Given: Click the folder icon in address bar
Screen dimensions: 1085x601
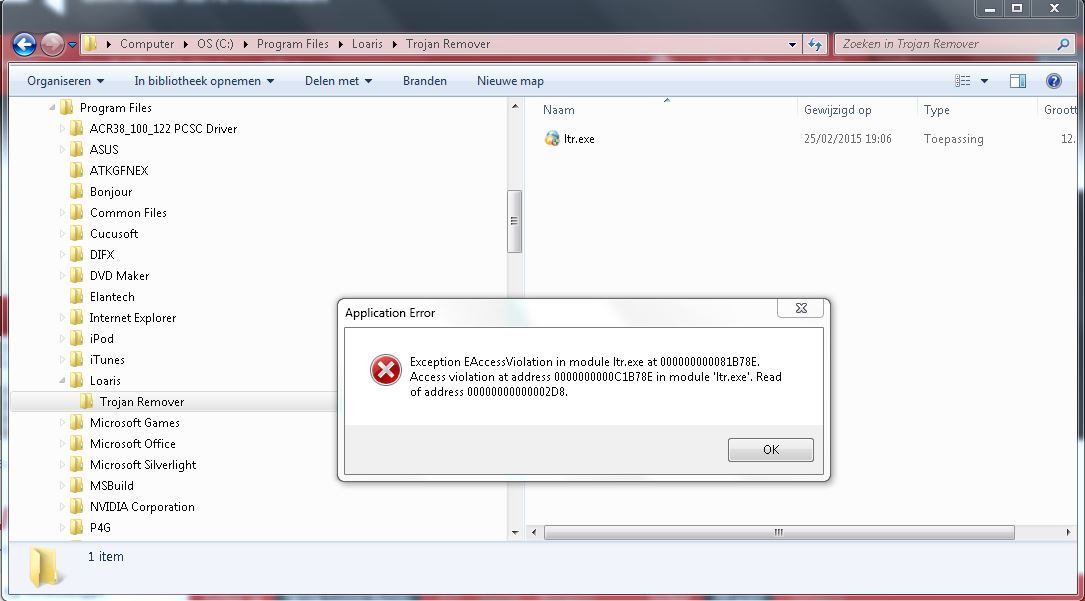Looking at the screenshot, I should [x=90, y=44].
